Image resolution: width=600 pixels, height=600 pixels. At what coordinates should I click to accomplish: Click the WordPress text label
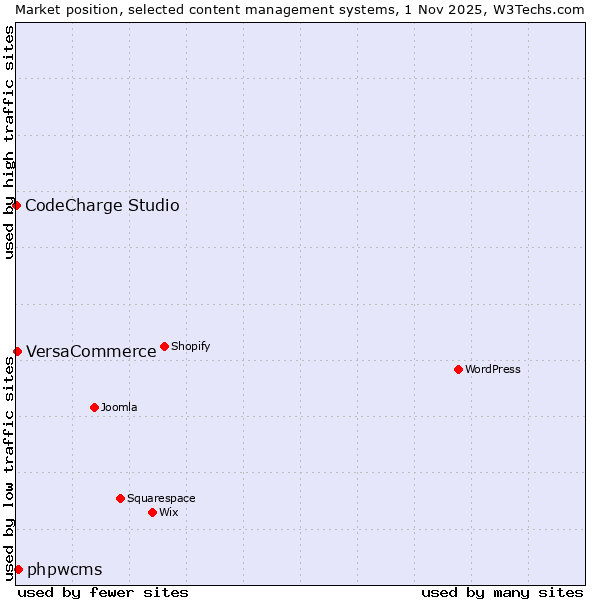[x=492, y=369]
